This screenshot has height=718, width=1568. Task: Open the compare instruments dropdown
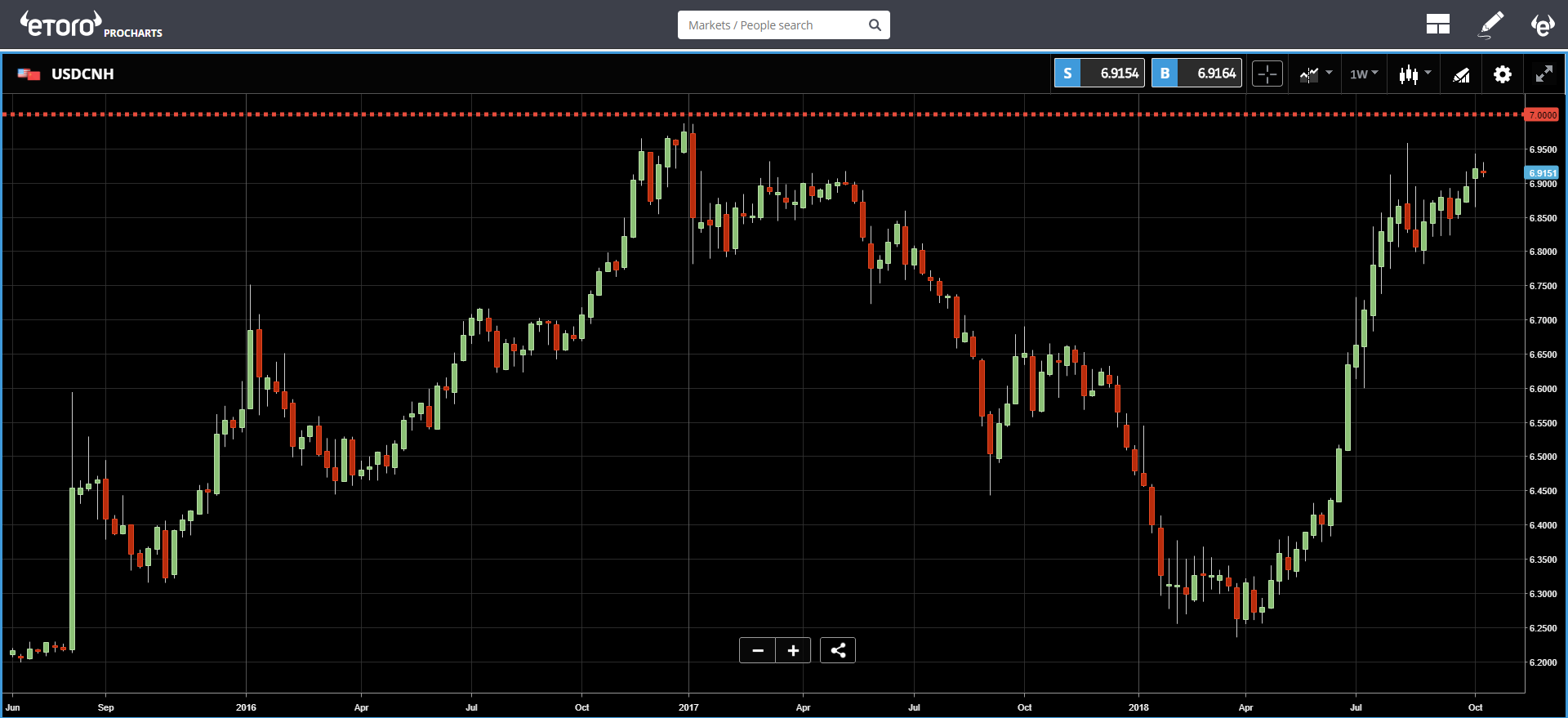tap(1316, 74)
